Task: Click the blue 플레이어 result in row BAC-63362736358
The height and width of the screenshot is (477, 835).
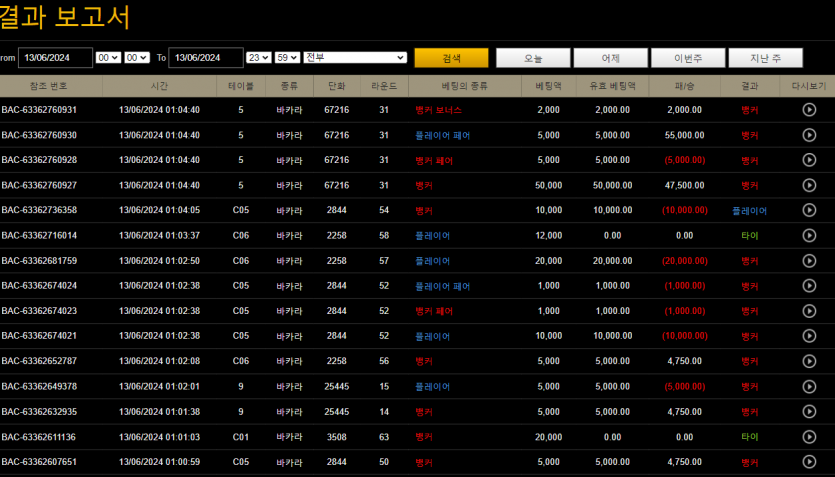Action: pyautogui.click(x=749, y=211)
